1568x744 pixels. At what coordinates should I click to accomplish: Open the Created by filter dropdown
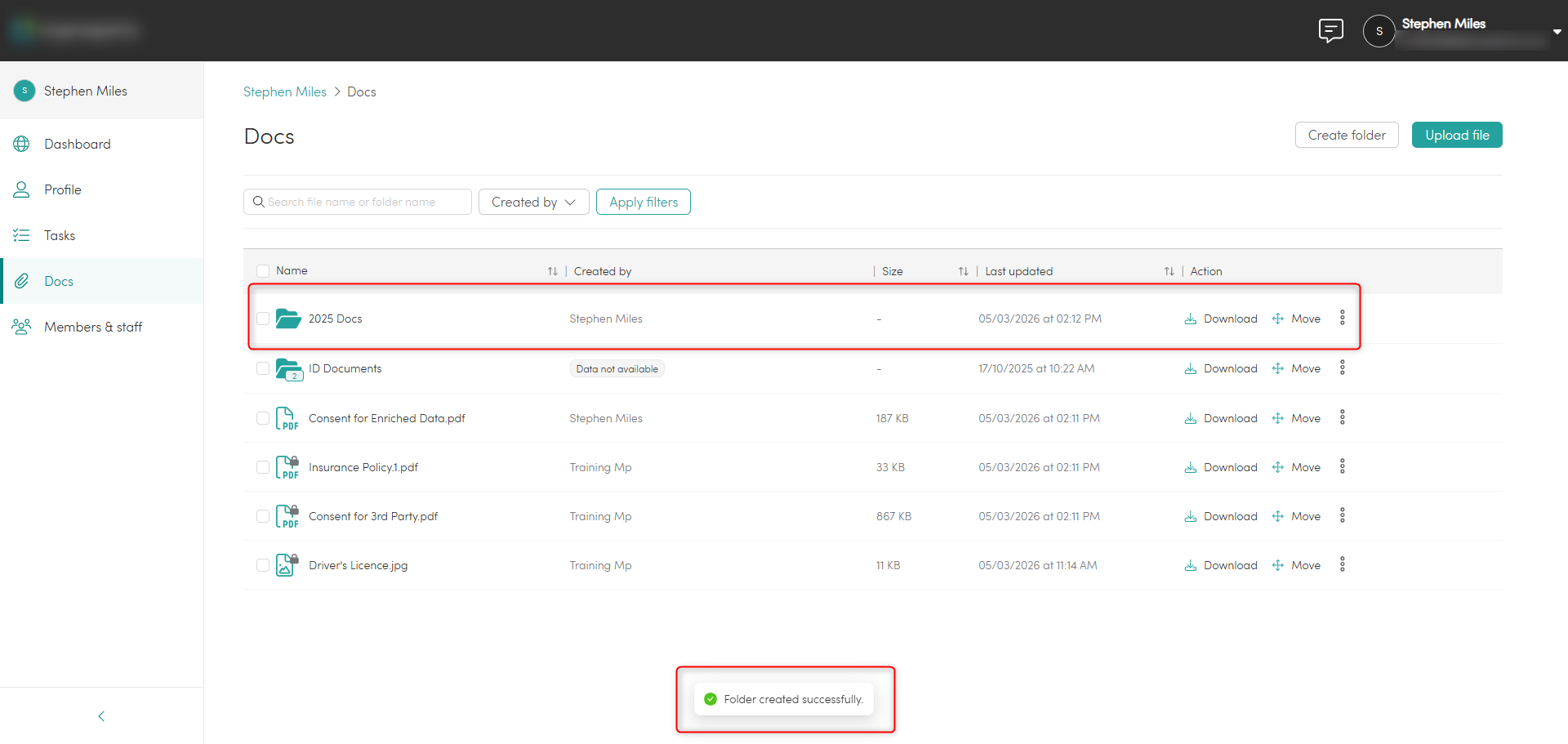[534, 202]
